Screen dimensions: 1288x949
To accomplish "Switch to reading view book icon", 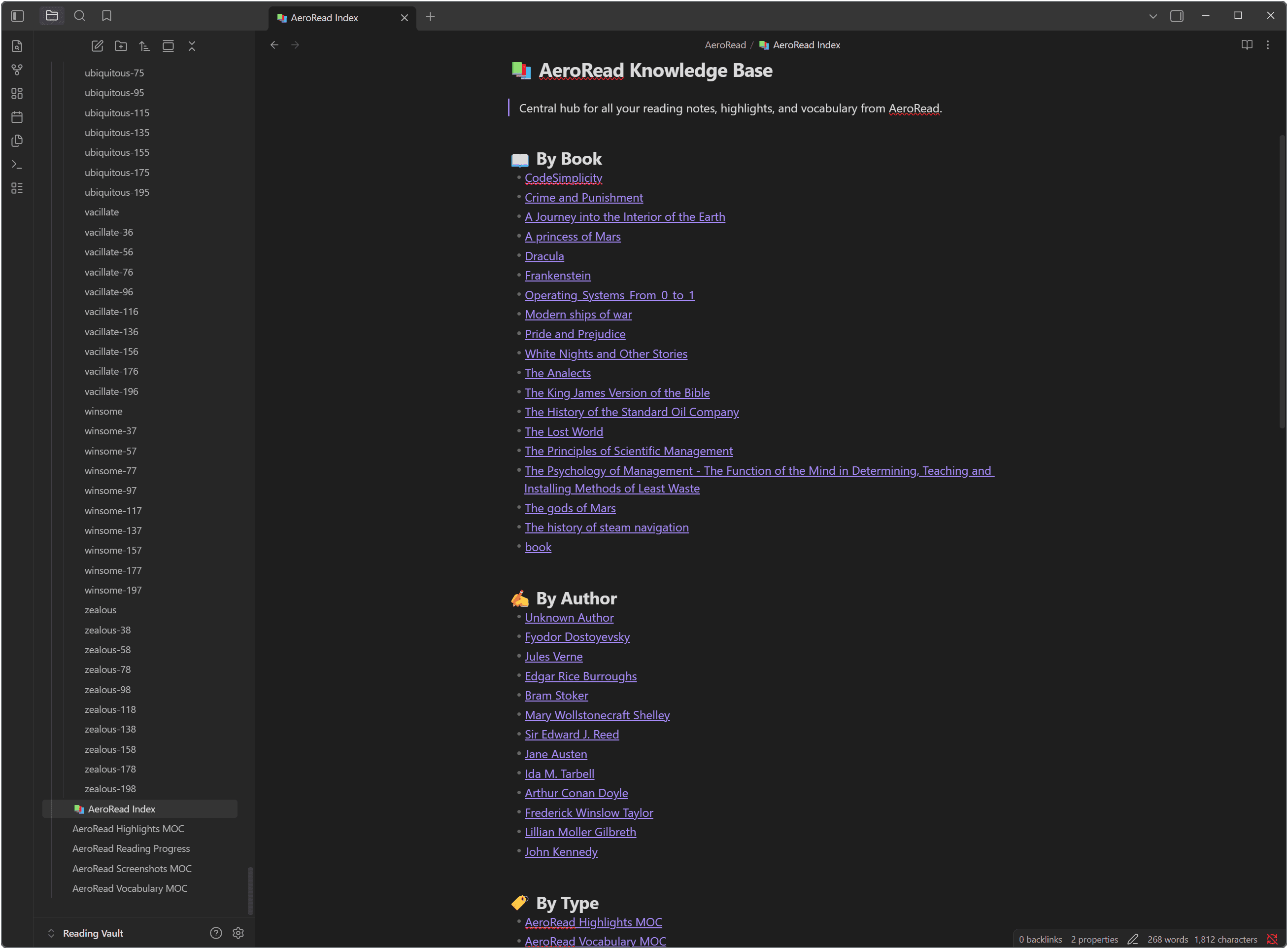I will pos(1247,45).
